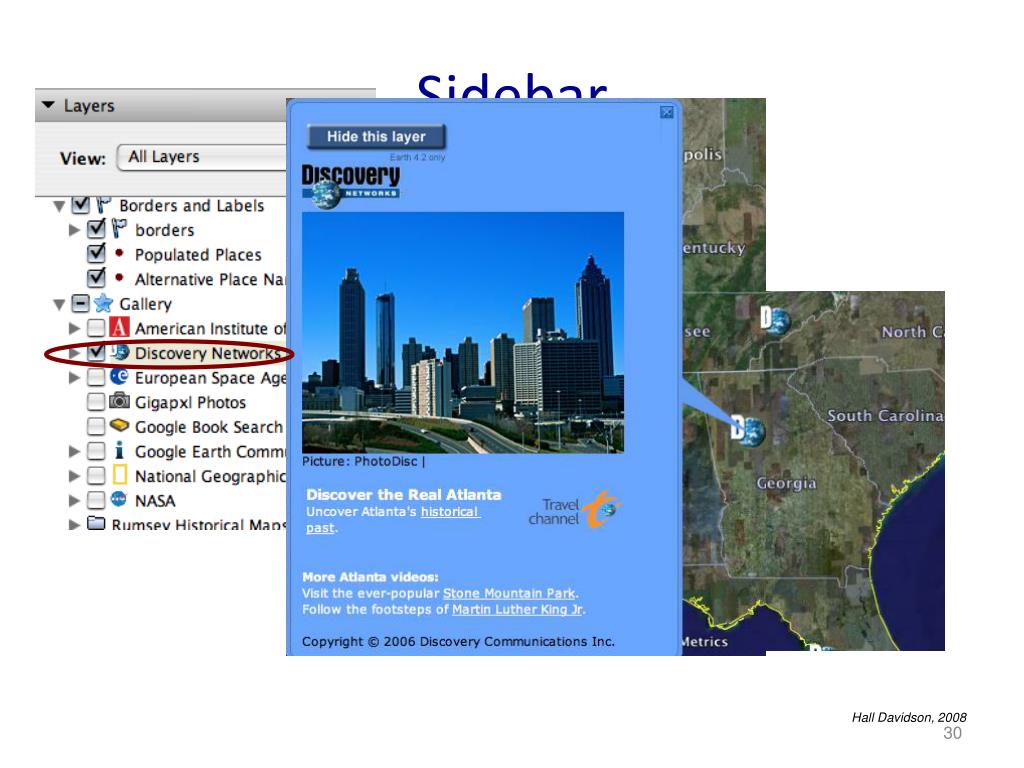Click the Discovery Networks globe icon

[x=120, y=352]
